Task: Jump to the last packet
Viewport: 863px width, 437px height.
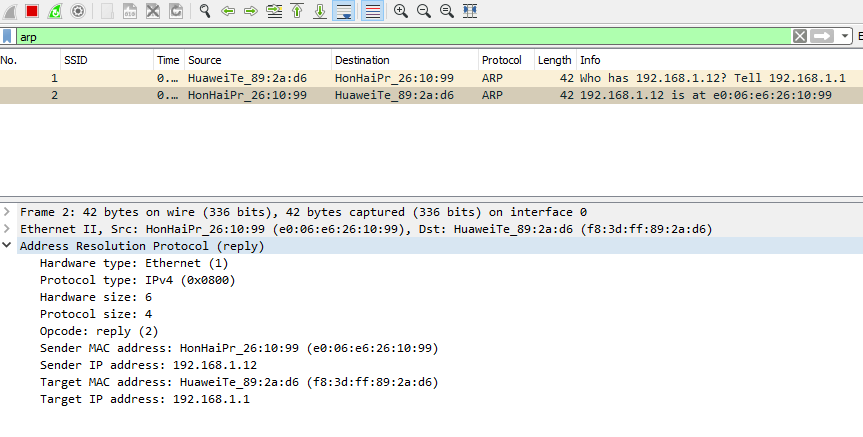Action: point(320,11)
